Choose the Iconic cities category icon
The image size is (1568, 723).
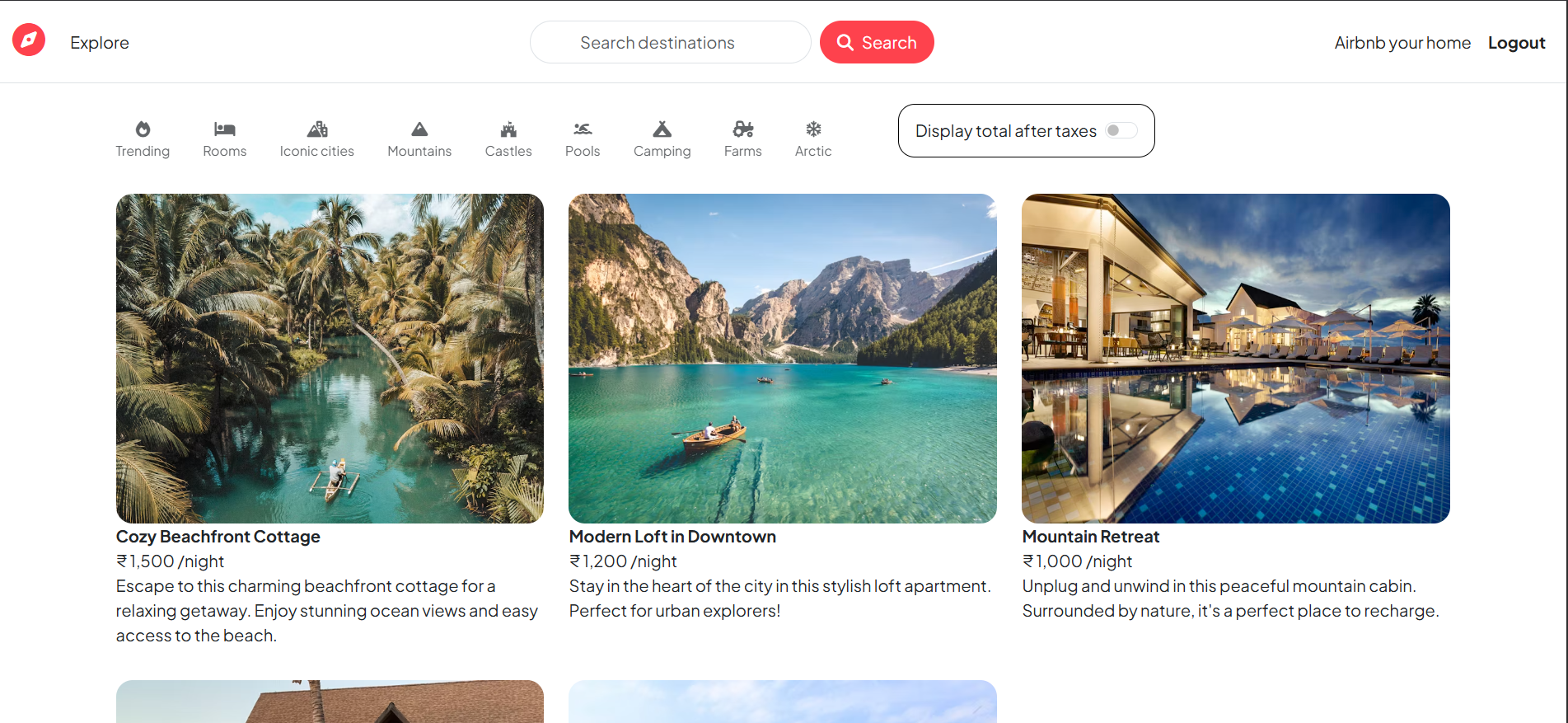click(317, 129)
